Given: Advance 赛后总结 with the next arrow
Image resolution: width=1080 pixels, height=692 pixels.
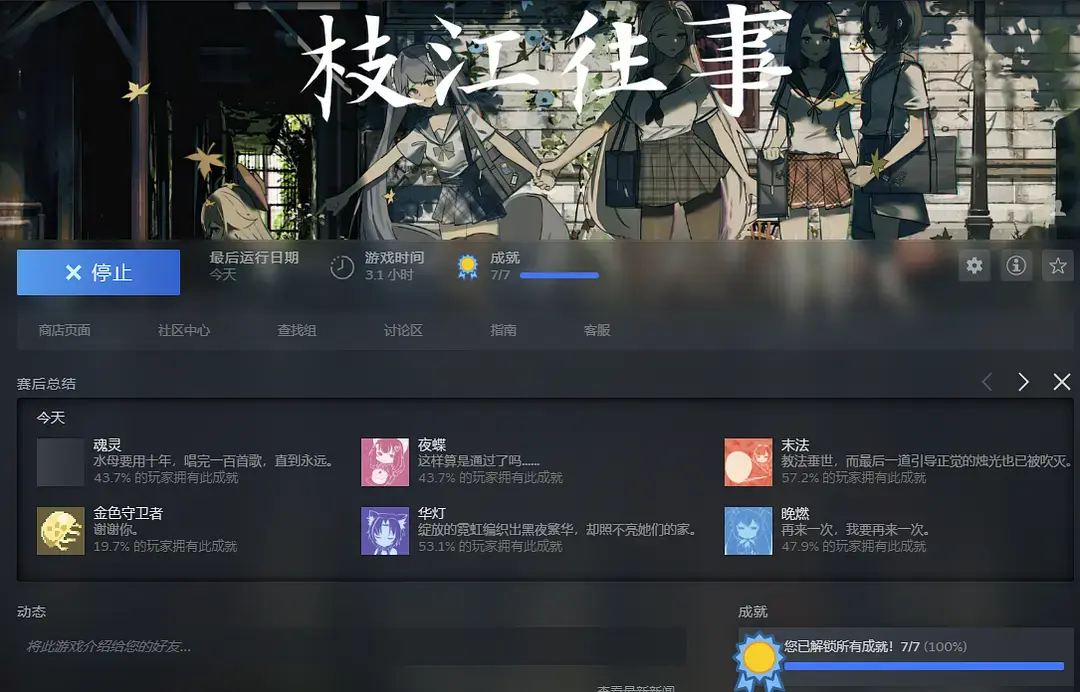Looking at the screenshot, I should (1022, 382).
